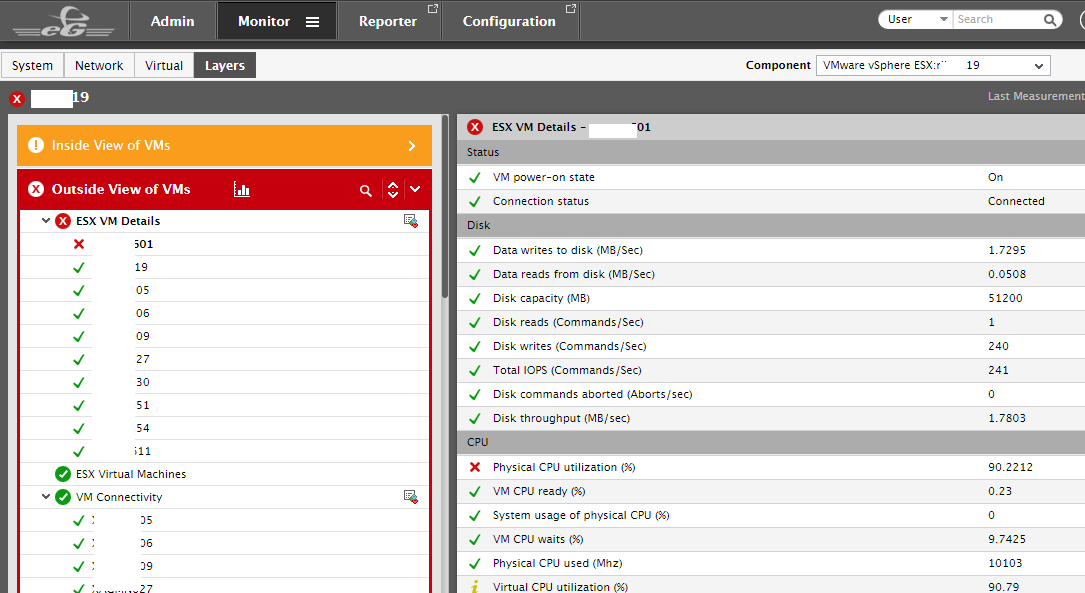Collapse VM Connectivity tree node

click(46, 497)
